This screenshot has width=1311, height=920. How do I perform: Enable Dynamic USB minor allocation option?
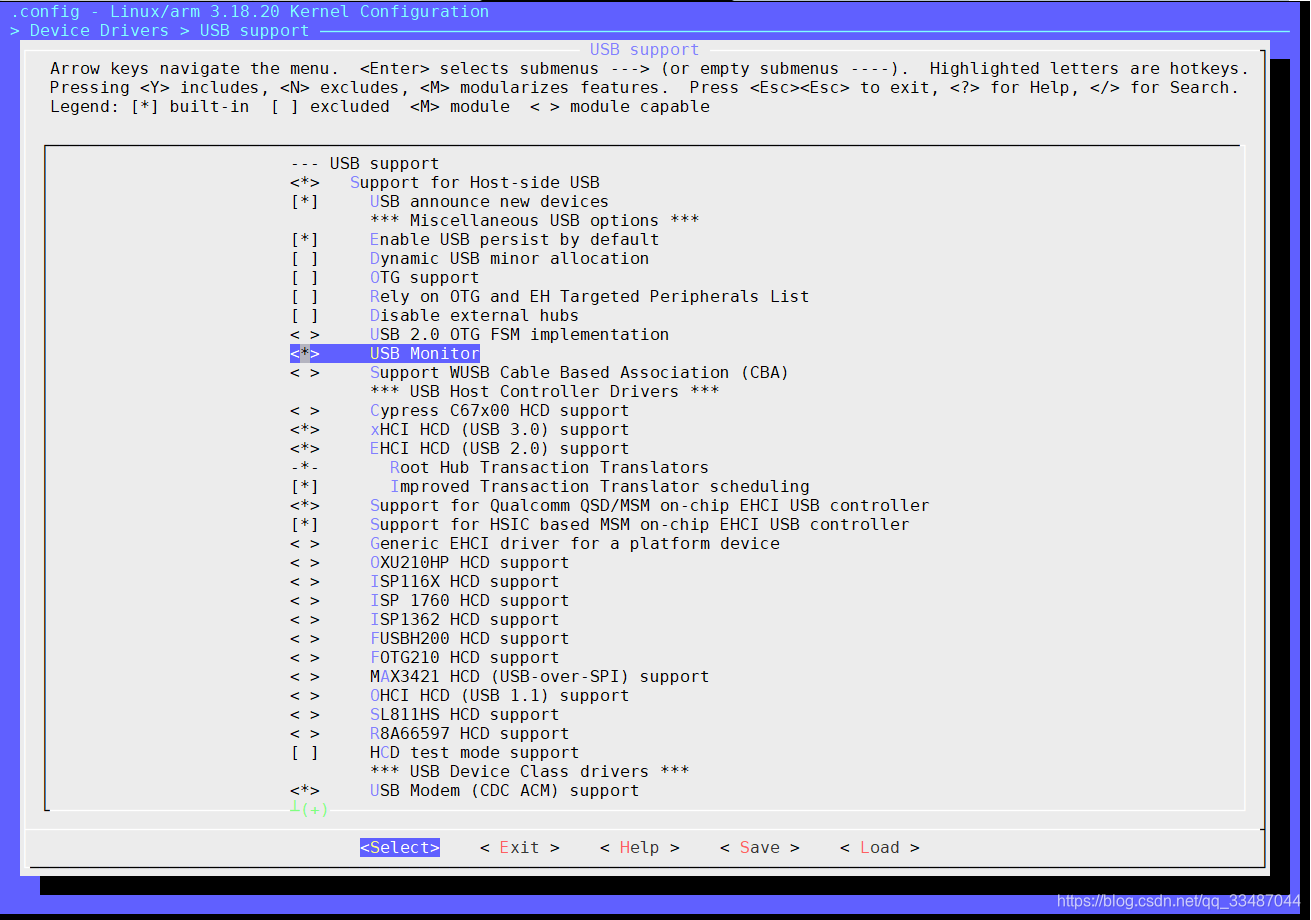point(305,259)
